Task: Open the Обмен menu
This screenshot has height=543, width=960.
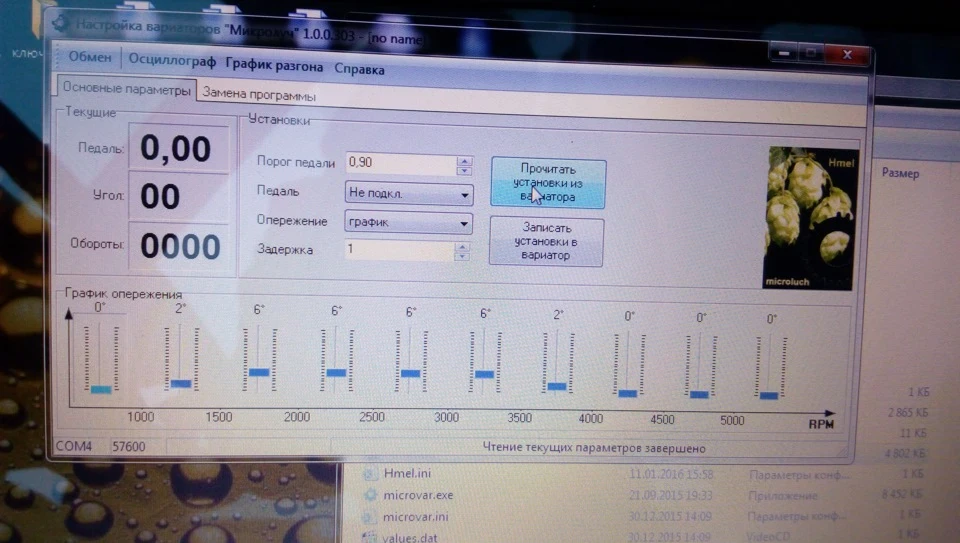Action: [x=90, y=57]
